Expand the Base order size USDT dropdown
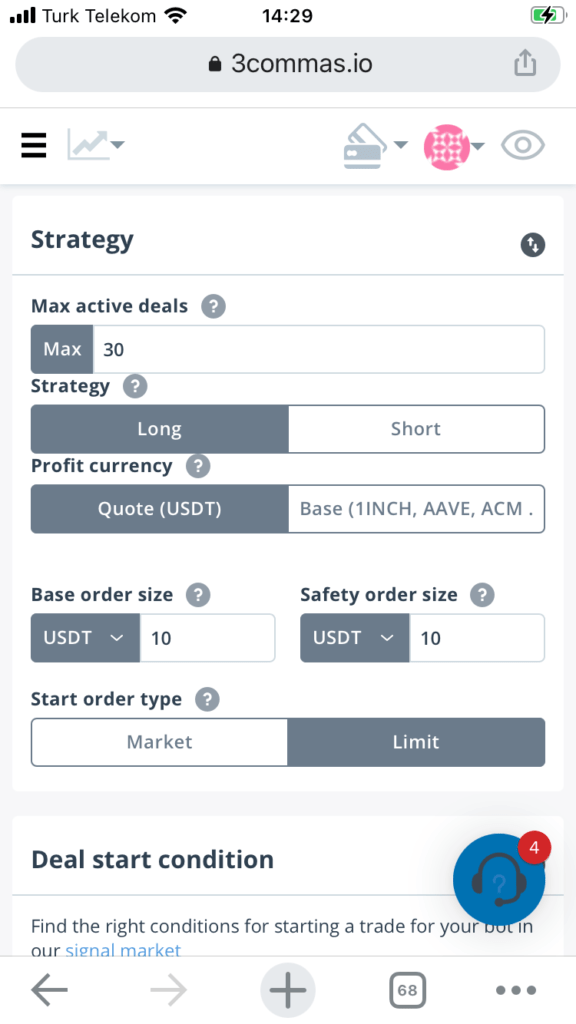The height and width of the screenshot is (1024, 576). click(x=85, y=637)
